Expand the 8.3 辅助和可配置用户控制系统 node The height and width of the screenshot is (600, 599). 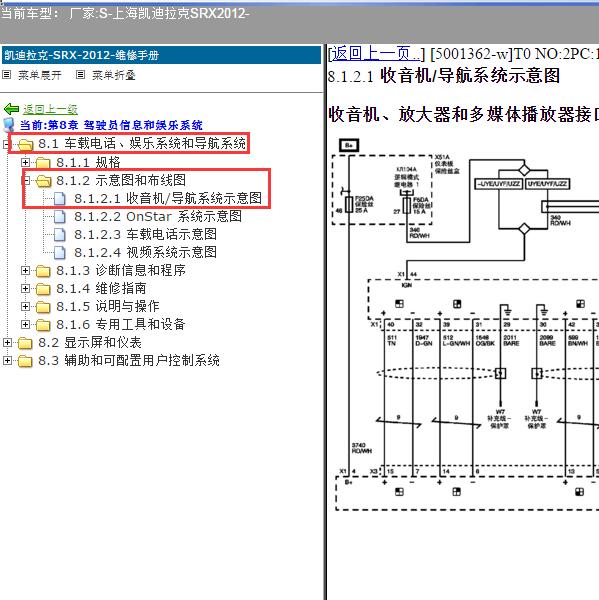[x=7, y=360]
